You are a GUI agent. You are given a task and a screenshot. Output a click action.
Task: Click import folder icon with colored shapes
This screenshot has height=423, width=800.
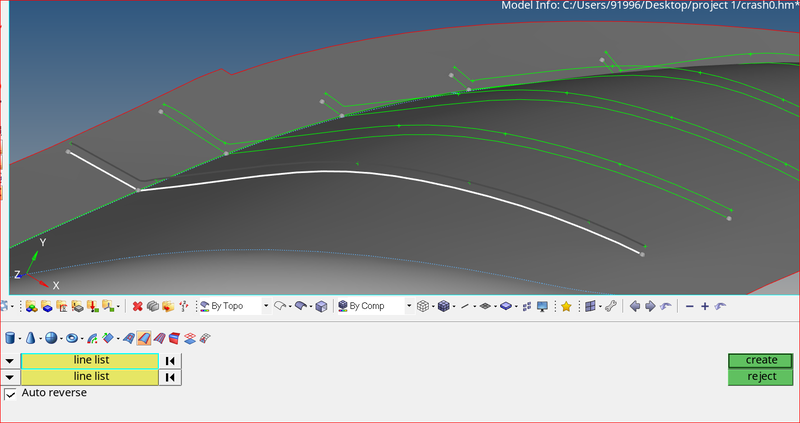tap(31, 306)
